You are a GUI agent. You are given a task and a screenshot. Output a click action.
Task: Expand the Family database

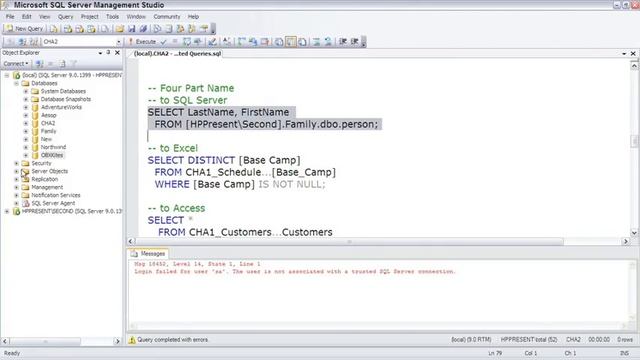26,131
